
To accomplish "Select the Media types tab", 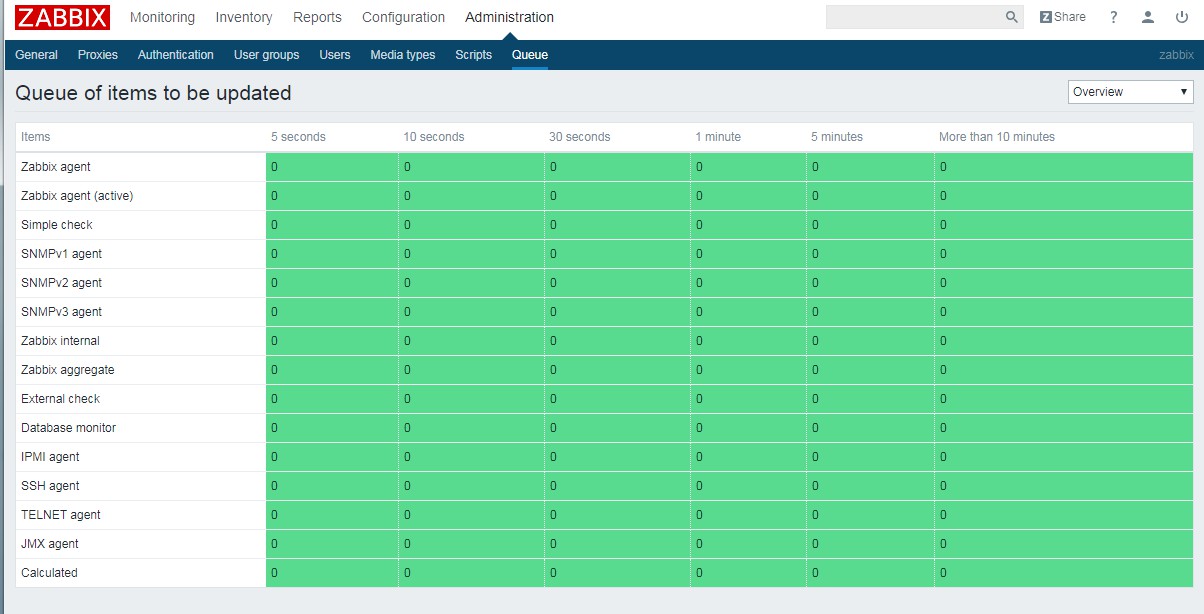I will (403, 55).
